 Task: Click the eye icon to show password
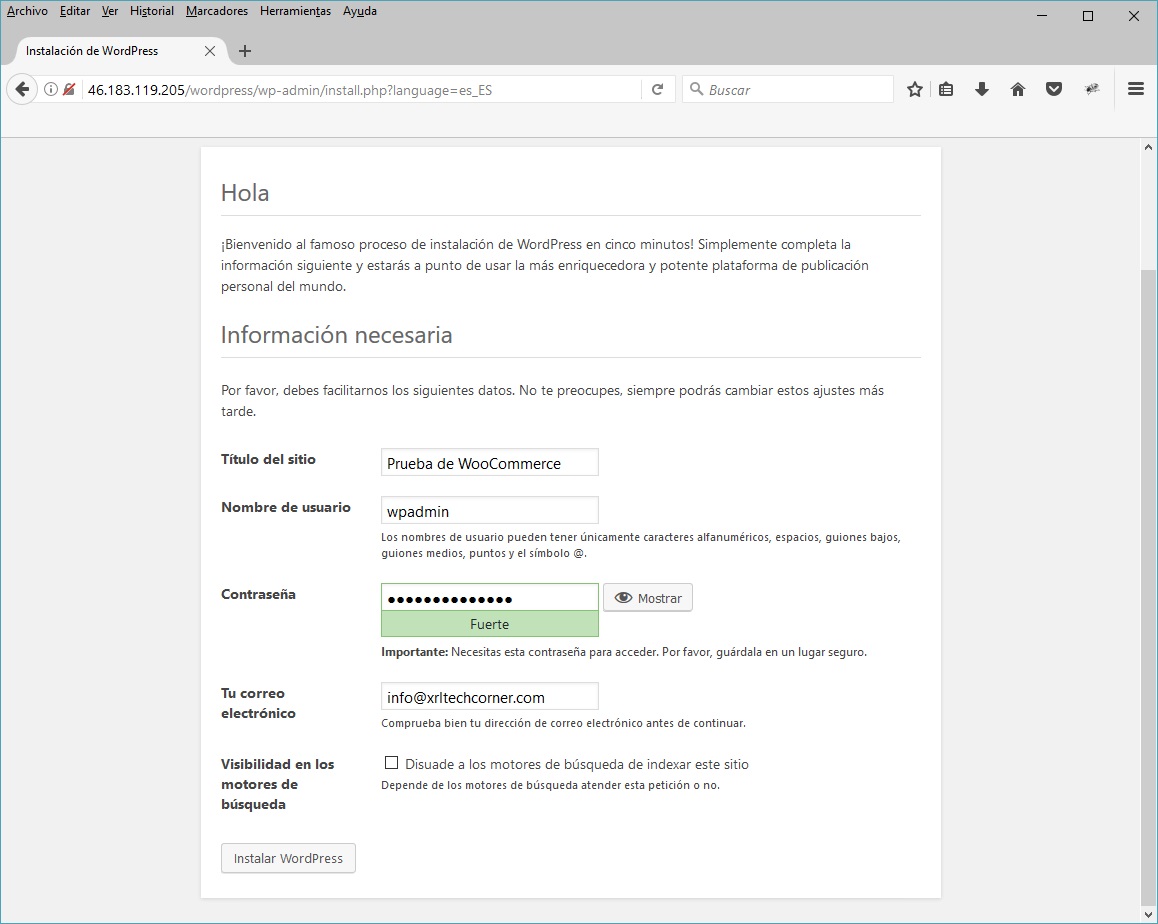pyautogui.click(x=623, y=598)
